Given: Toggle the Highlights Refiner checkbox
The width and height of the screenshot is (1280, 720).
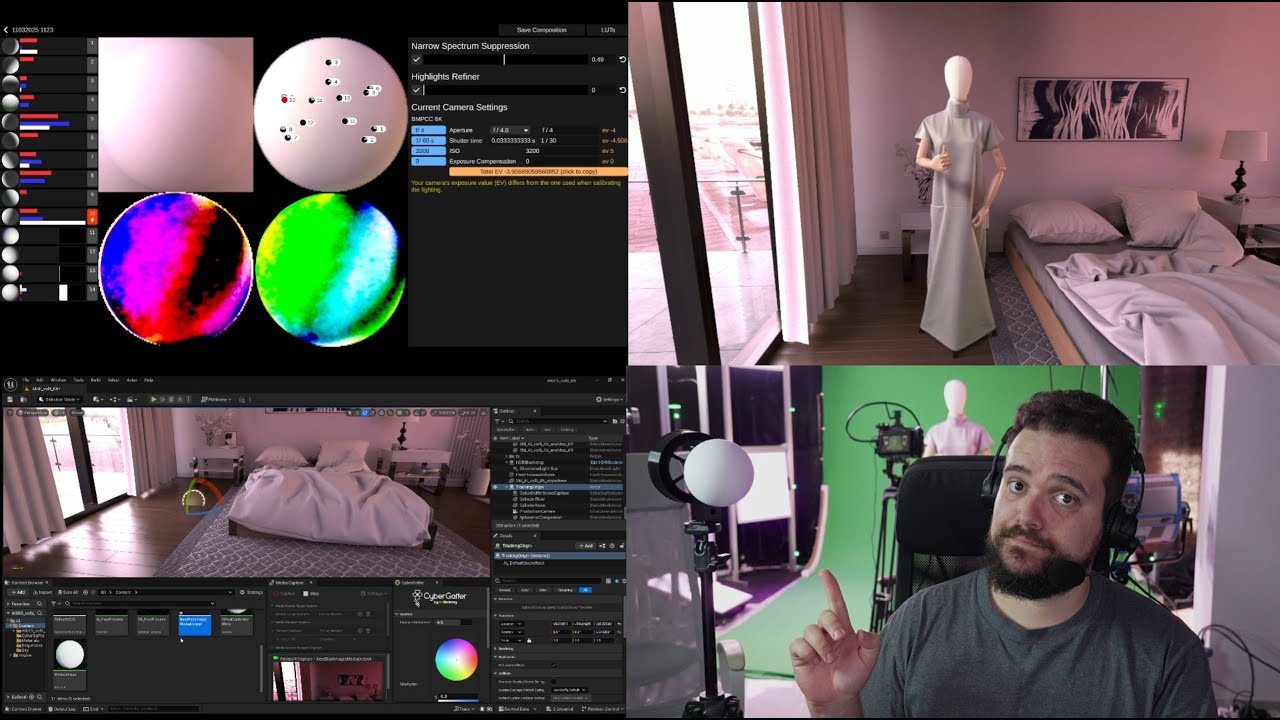Looking at the screenshot, I should pyautogui.click(x=416, y=90).
